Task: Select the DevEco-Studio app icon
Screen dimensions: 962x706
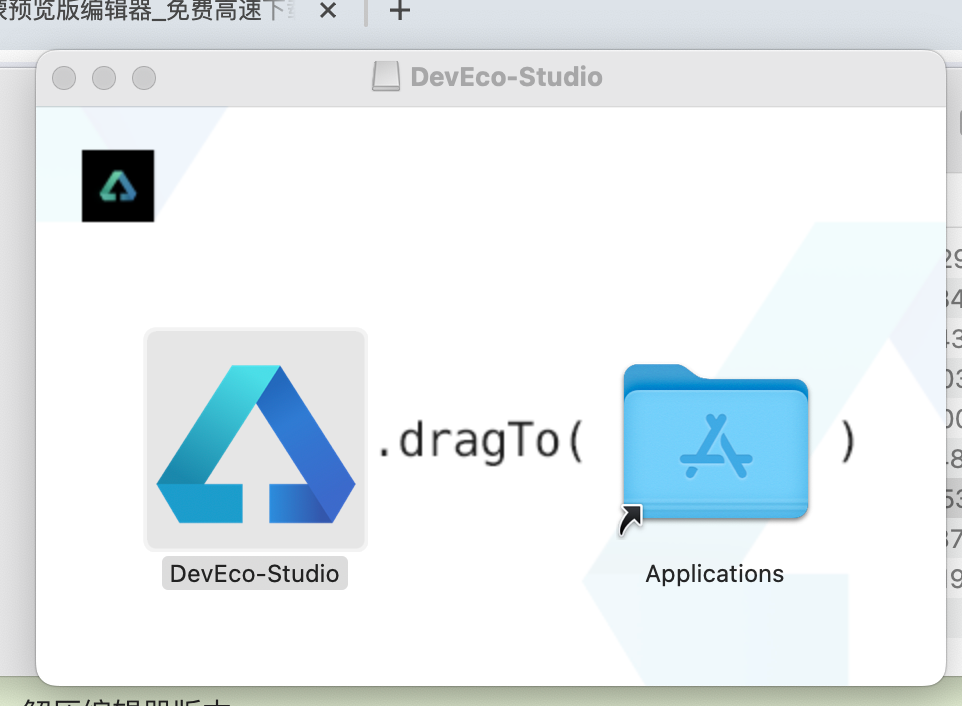Action: [256, 440]
